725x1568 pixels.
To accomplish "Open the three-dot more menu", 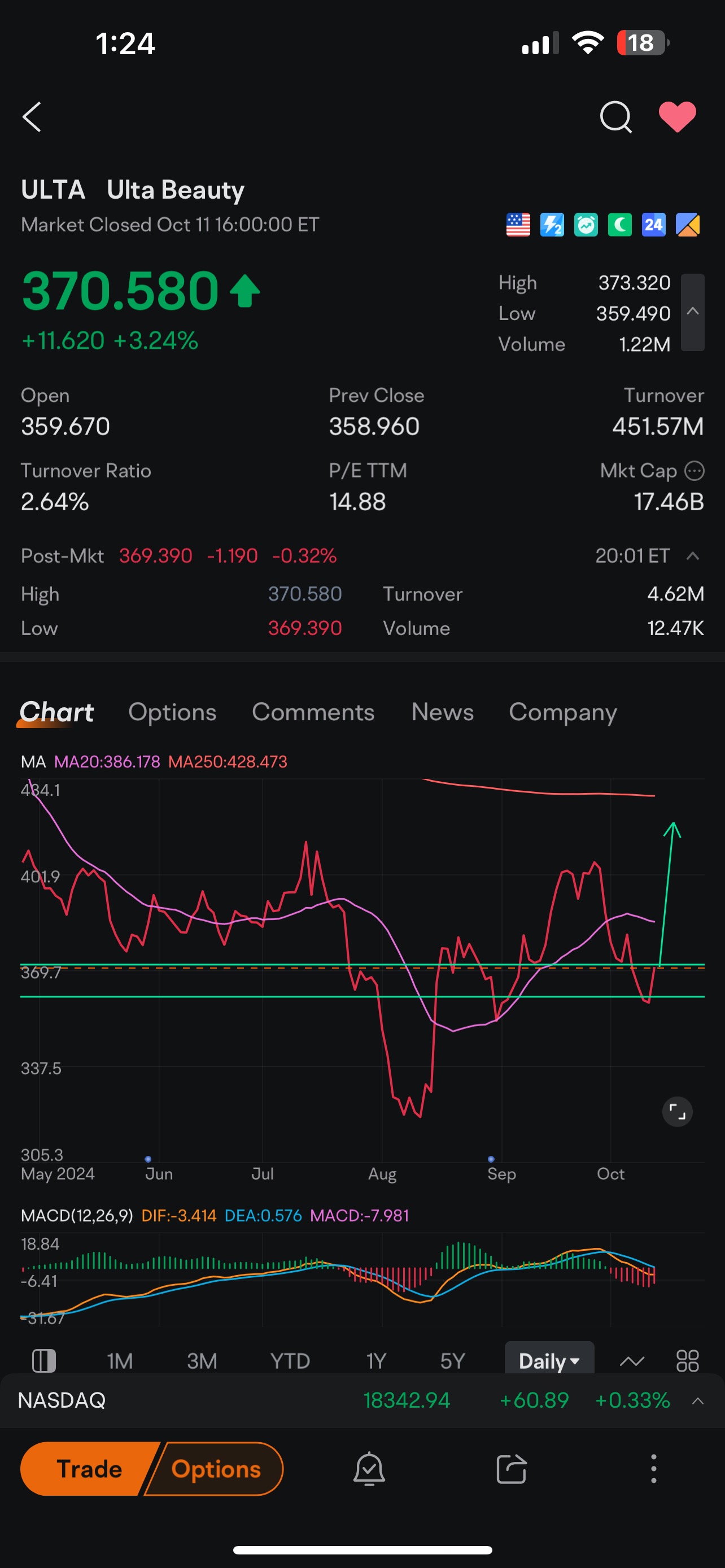I will [x=654, y=1469].
